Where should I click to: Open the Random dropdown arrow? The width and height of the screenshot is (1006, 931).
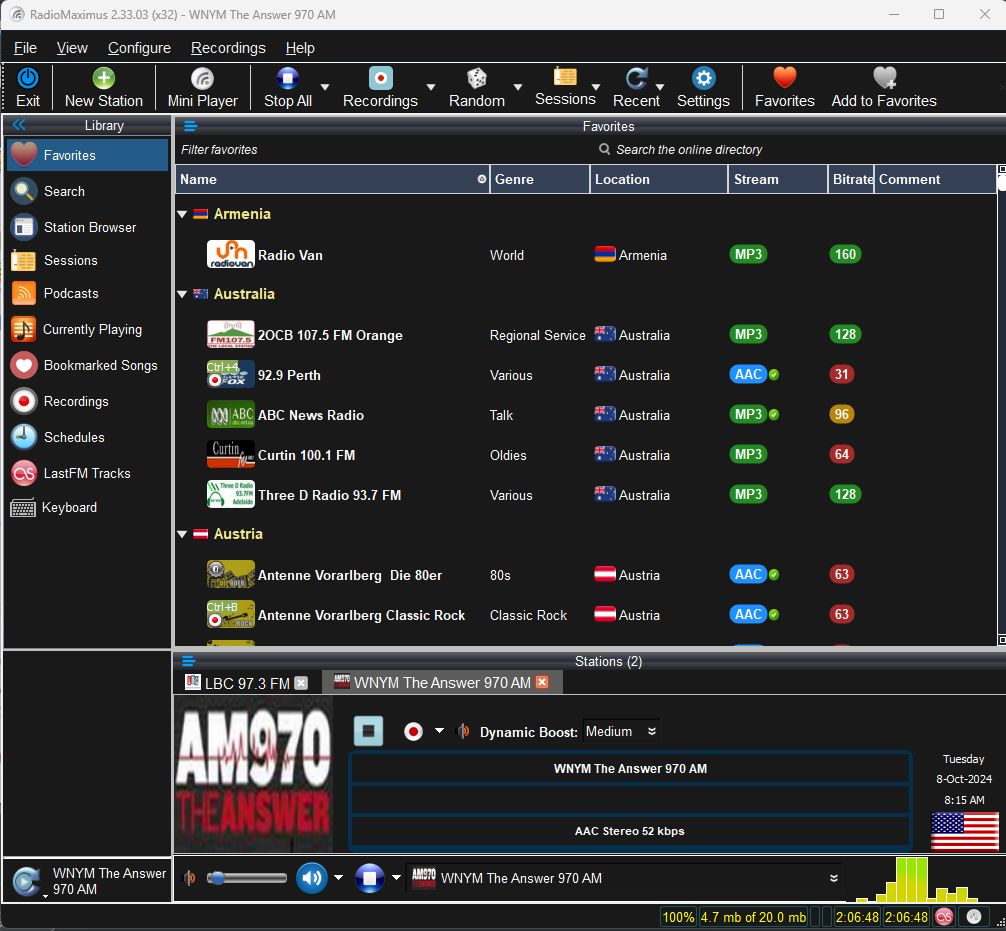tap(518, 87)
